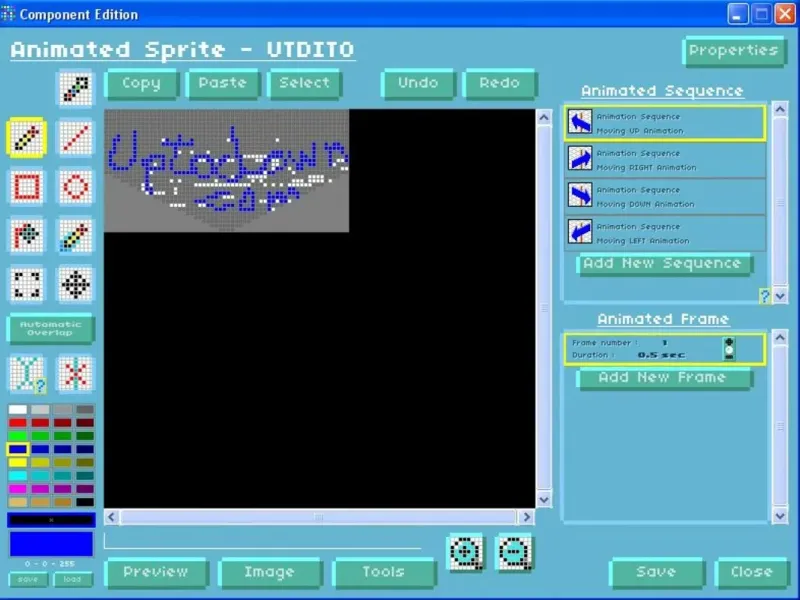Viewport: 800px width, 600px height.
Task: Click the large current color preview box
Action: [x=51, y=544]
